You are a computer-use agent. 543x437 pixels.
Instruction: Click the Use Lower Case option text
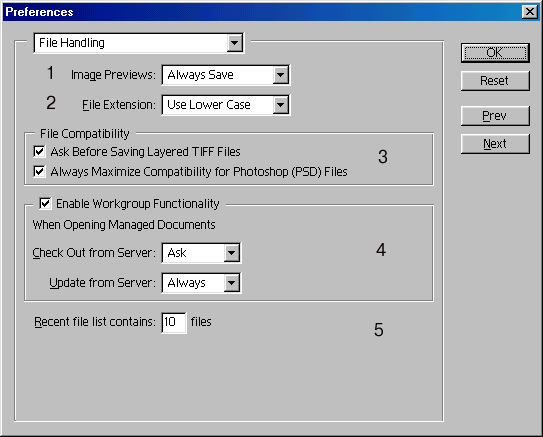209,105
